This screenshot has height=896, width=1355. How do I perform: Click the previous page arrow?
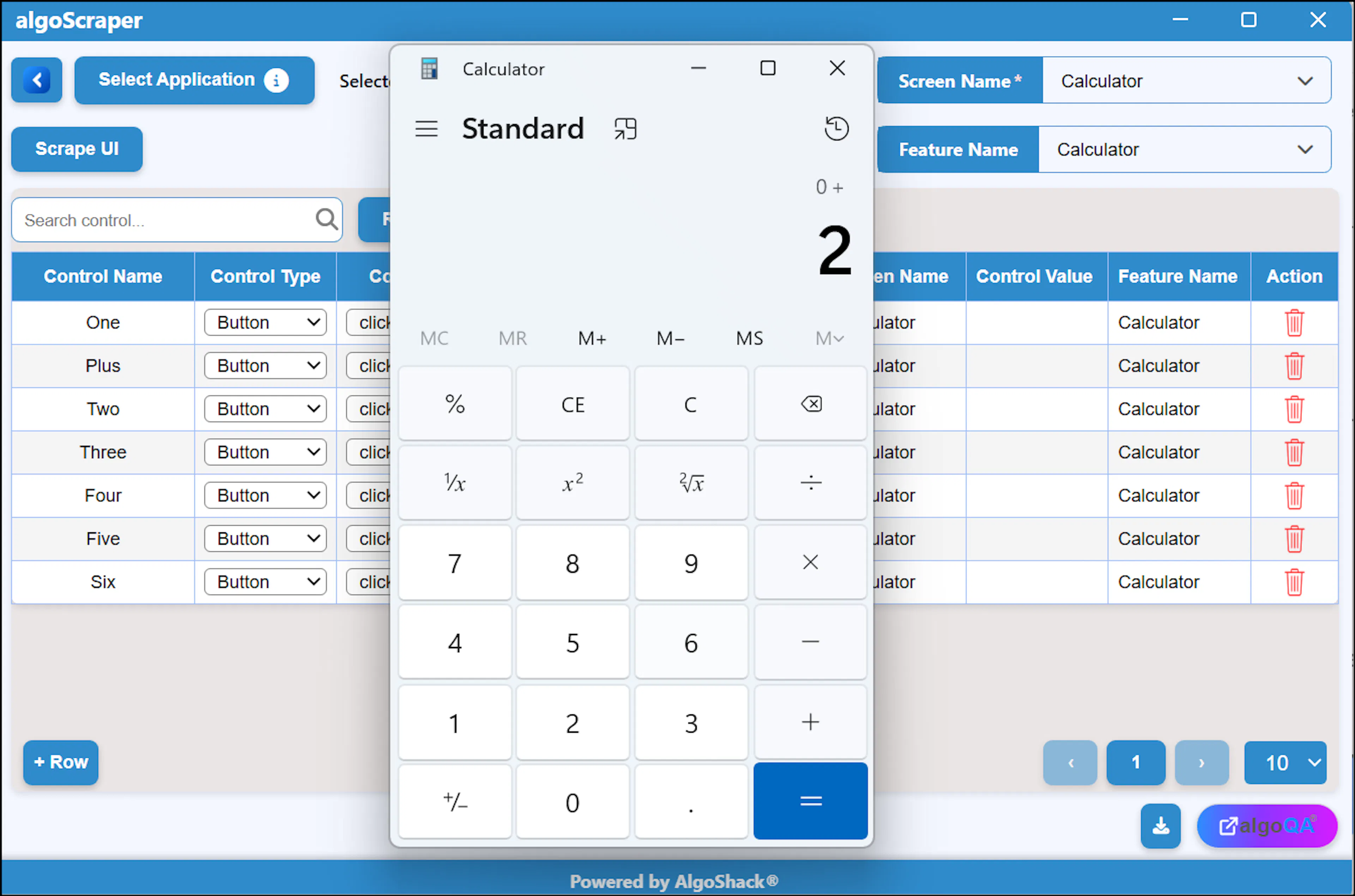click(1070, 763)
